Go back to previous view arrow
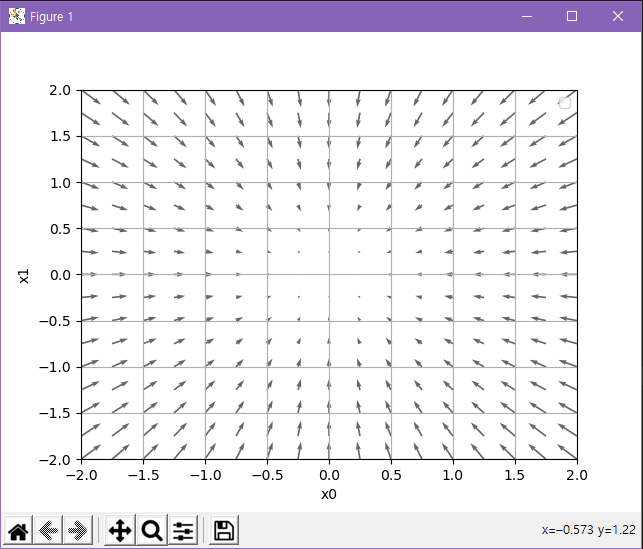Image resolution: width=643 pixels, height=549 pixels. [x=48, y=531]
